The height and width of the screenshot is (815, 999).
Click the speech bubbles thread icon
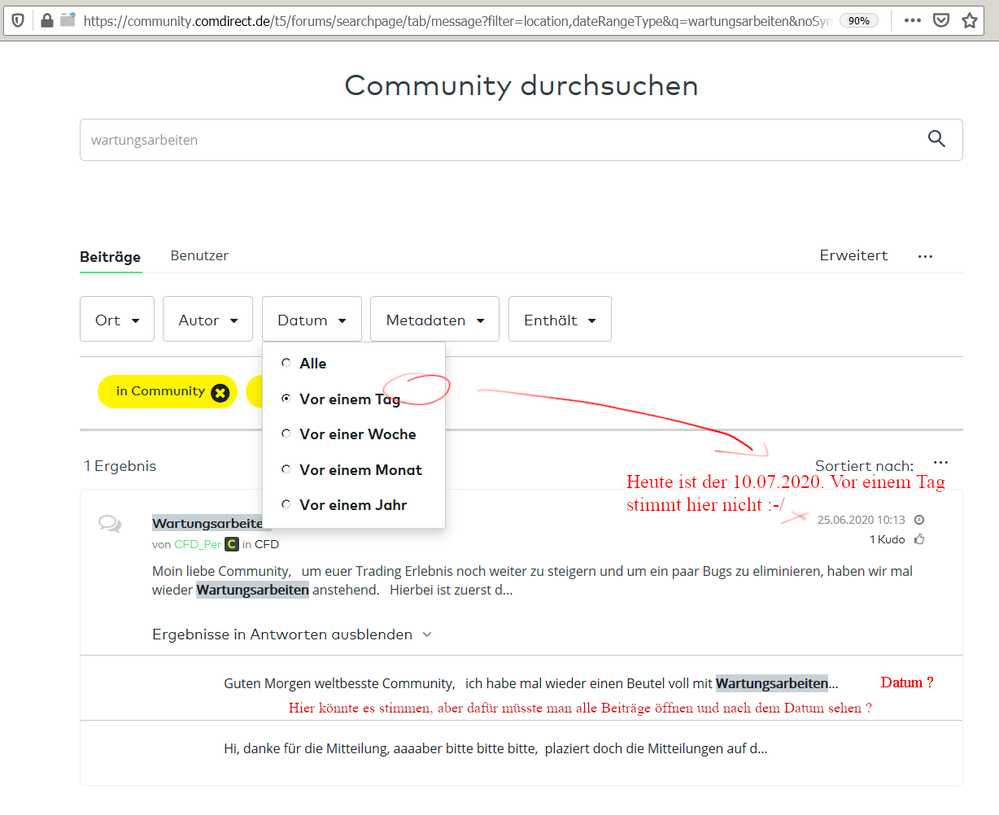(x=110, y=524)
